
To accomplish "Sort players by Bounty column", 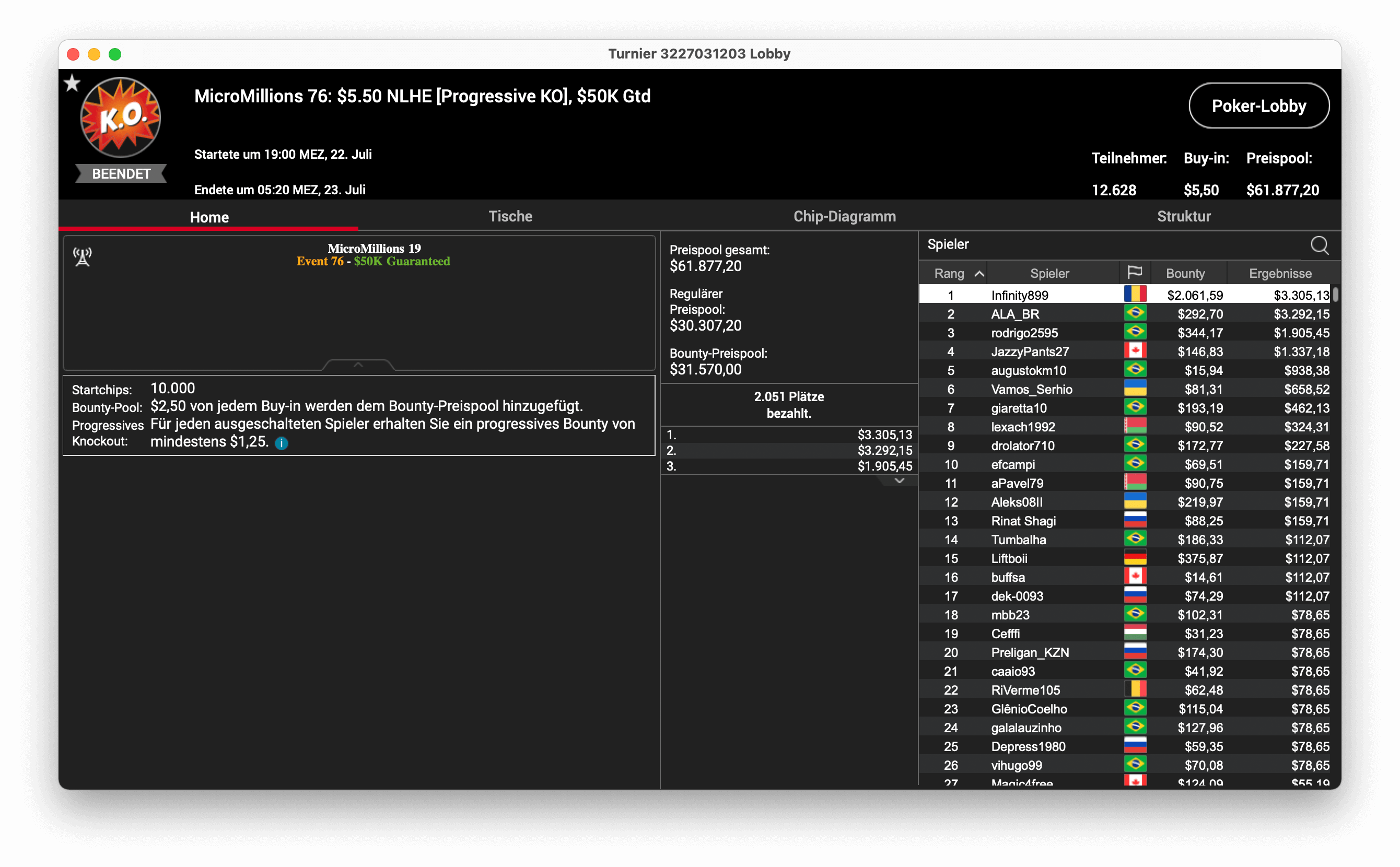I will pos(1185,274).
